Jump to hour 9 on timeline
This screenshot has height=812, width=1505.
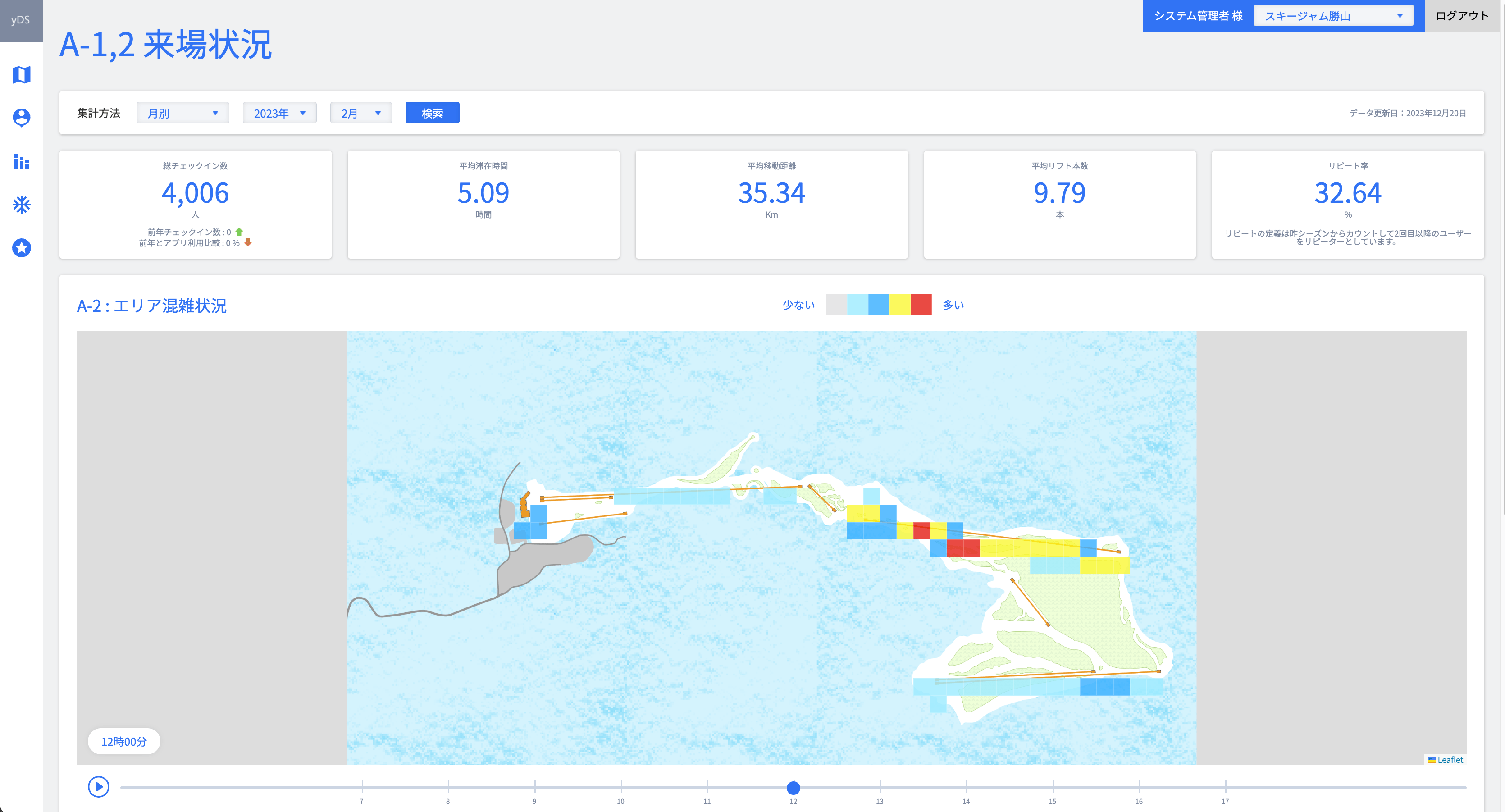click(534, 788)
